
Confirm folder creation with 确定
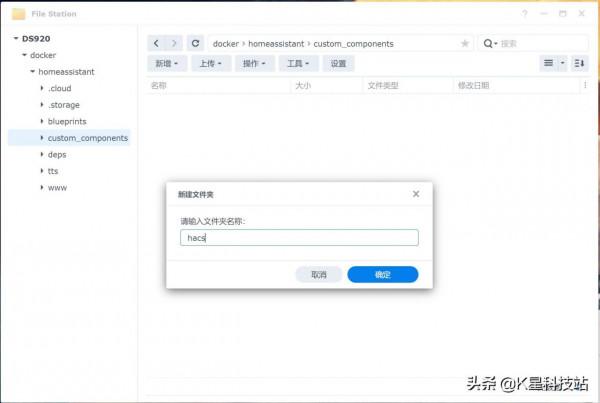[x=383, y=274]
